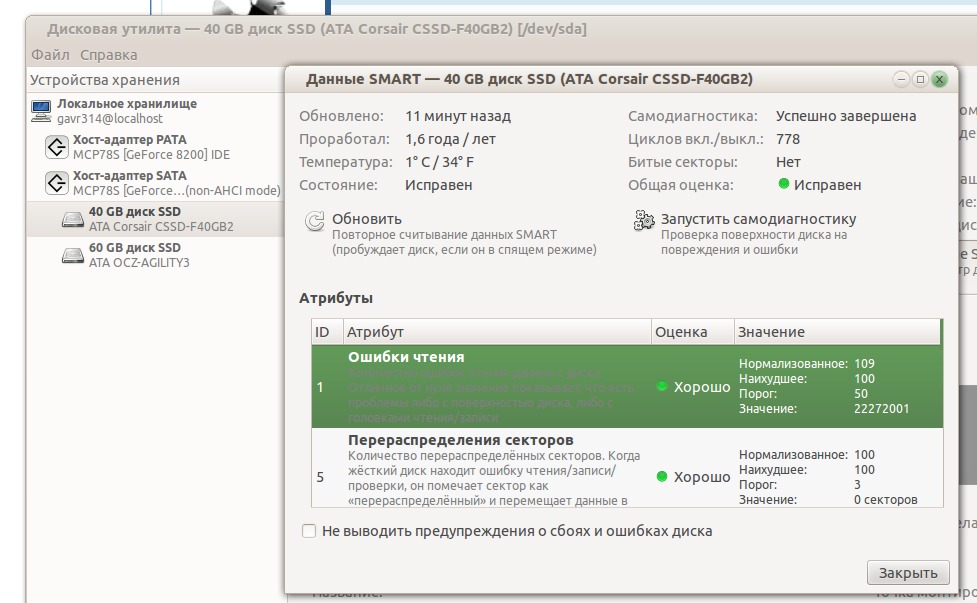The width and height of the screenshot is (977, 603).
Task: Click the '1,6 года / лет' powered-on value
Action: (x=450, y=139)
